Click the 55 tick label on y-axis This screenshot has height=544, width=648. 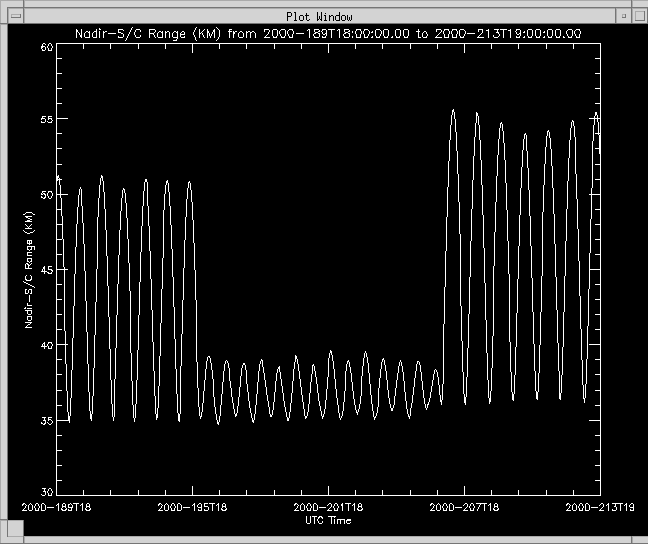[x=46, y=120]
